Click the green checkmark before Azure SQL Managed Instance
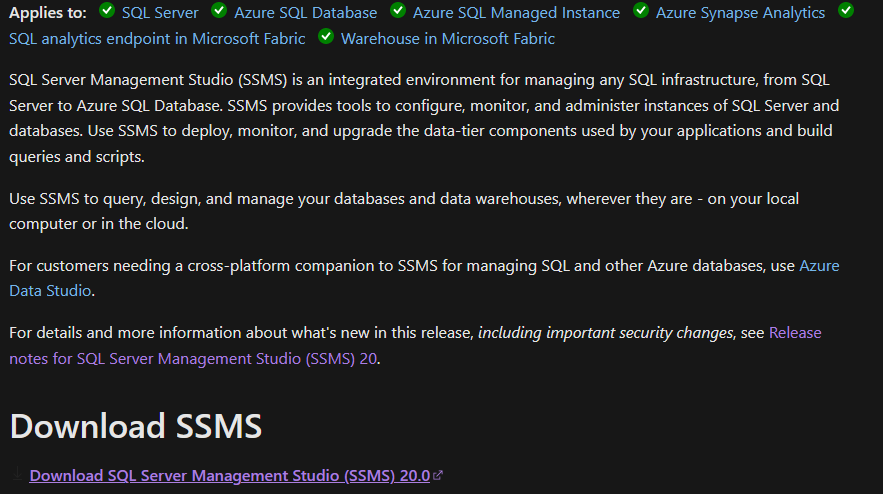This screenshot has width=883, height=494. (x=398, y=10)
